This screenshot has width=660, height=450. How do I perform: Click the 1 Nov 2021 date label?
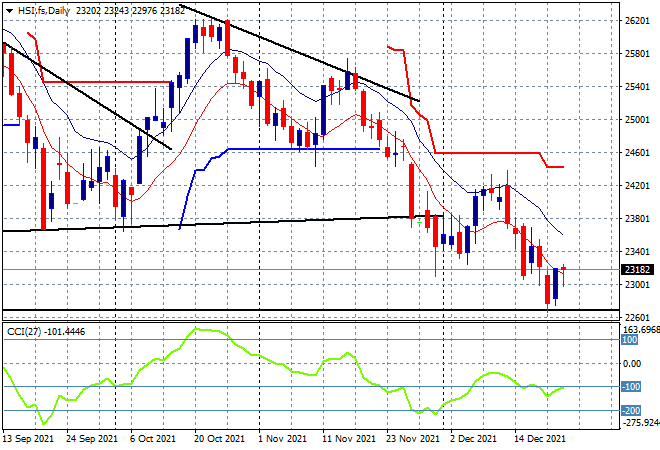pos(282,439)
